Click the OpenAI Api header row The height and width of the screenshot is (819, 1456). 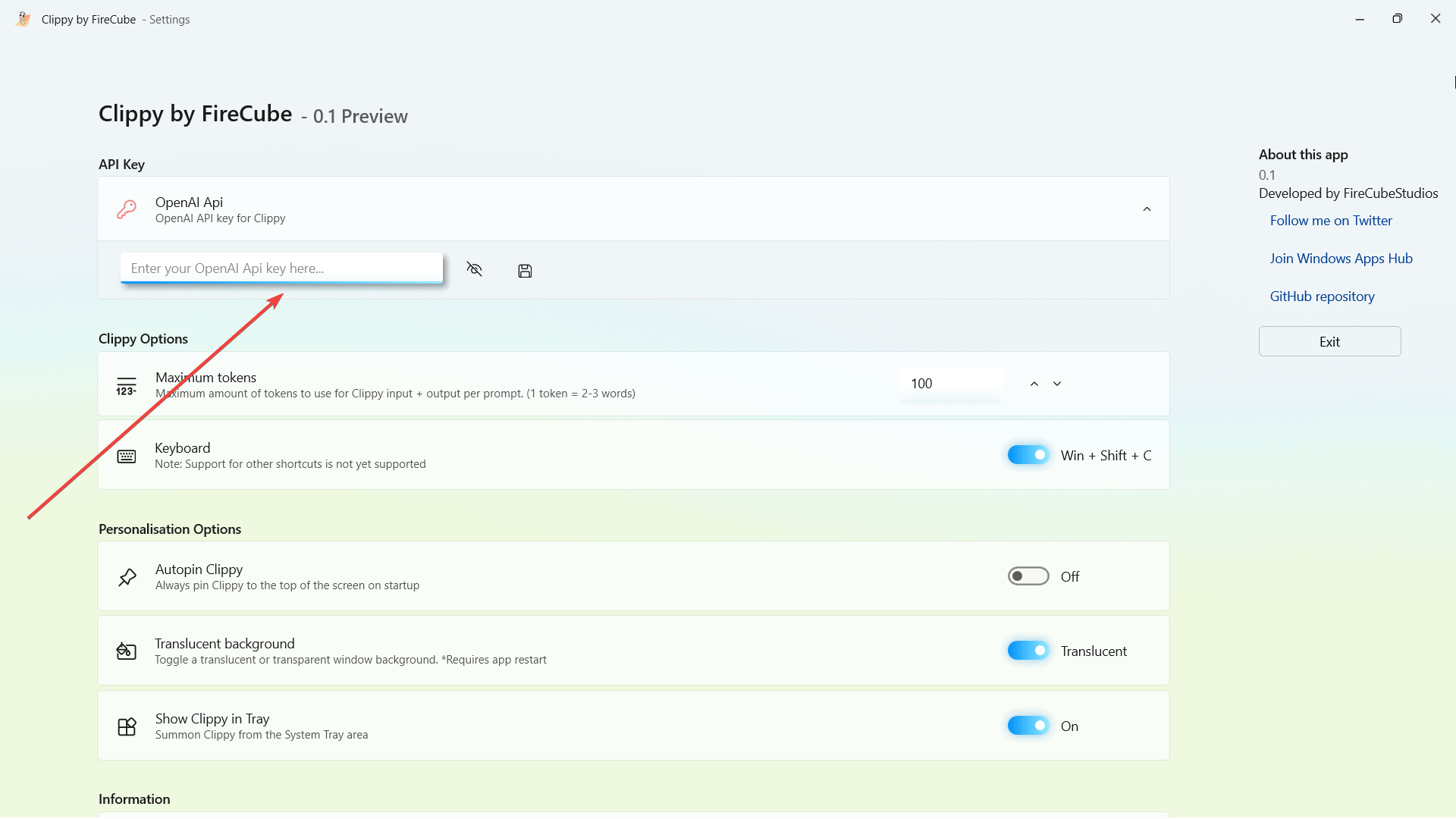click(x=633, y=209)
